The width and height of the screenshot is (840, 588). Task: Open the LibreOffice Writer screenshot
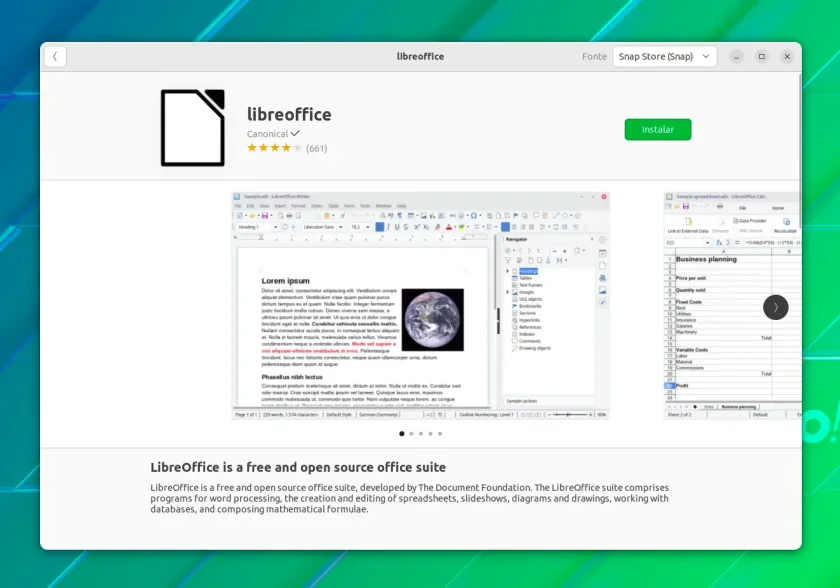point(421,306)
